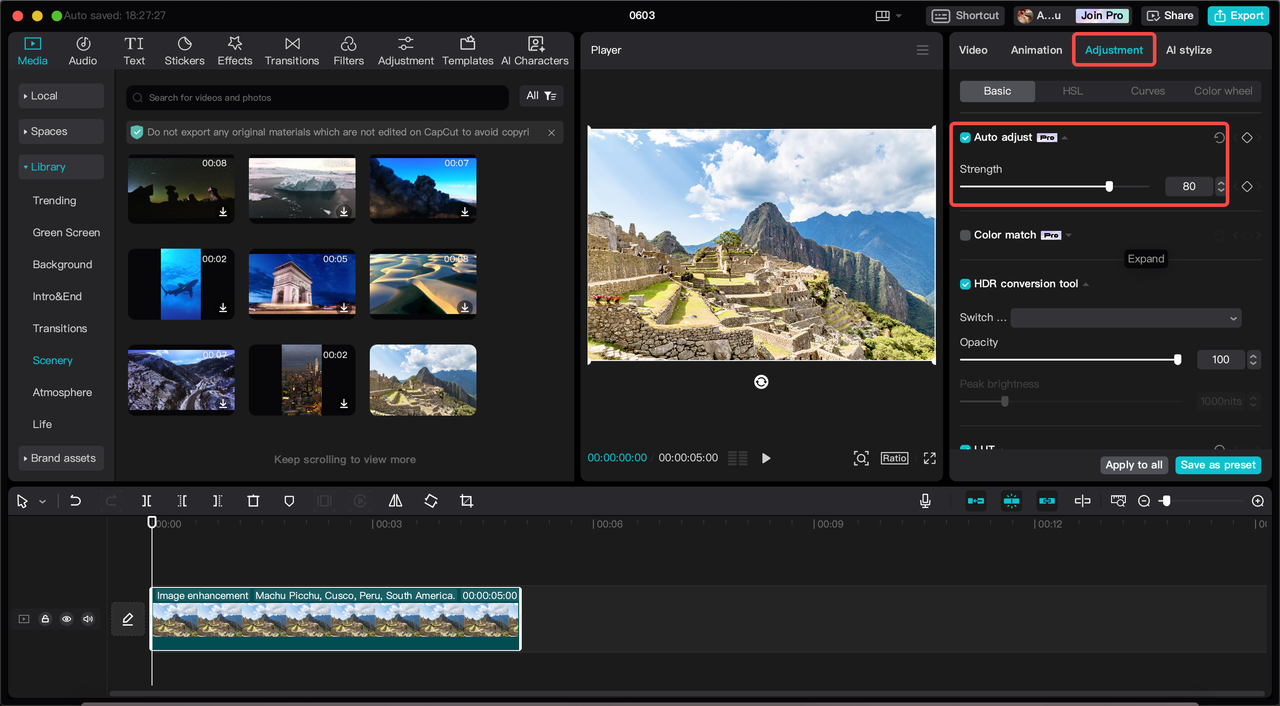Enter fullscreen player view
This screenshot has width=1280, height=706.
pyautogui.click(x=929, y=458)
